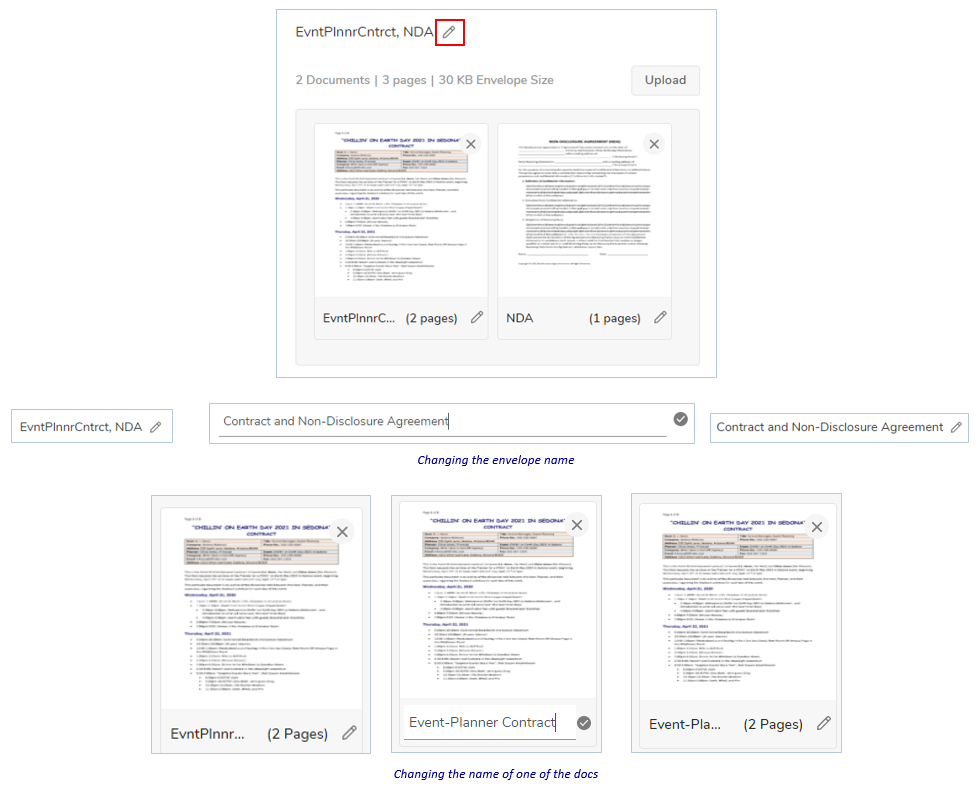Remove the NDA document with its X icon
This screenshot has width=980, height=789.
coord(654,144)
